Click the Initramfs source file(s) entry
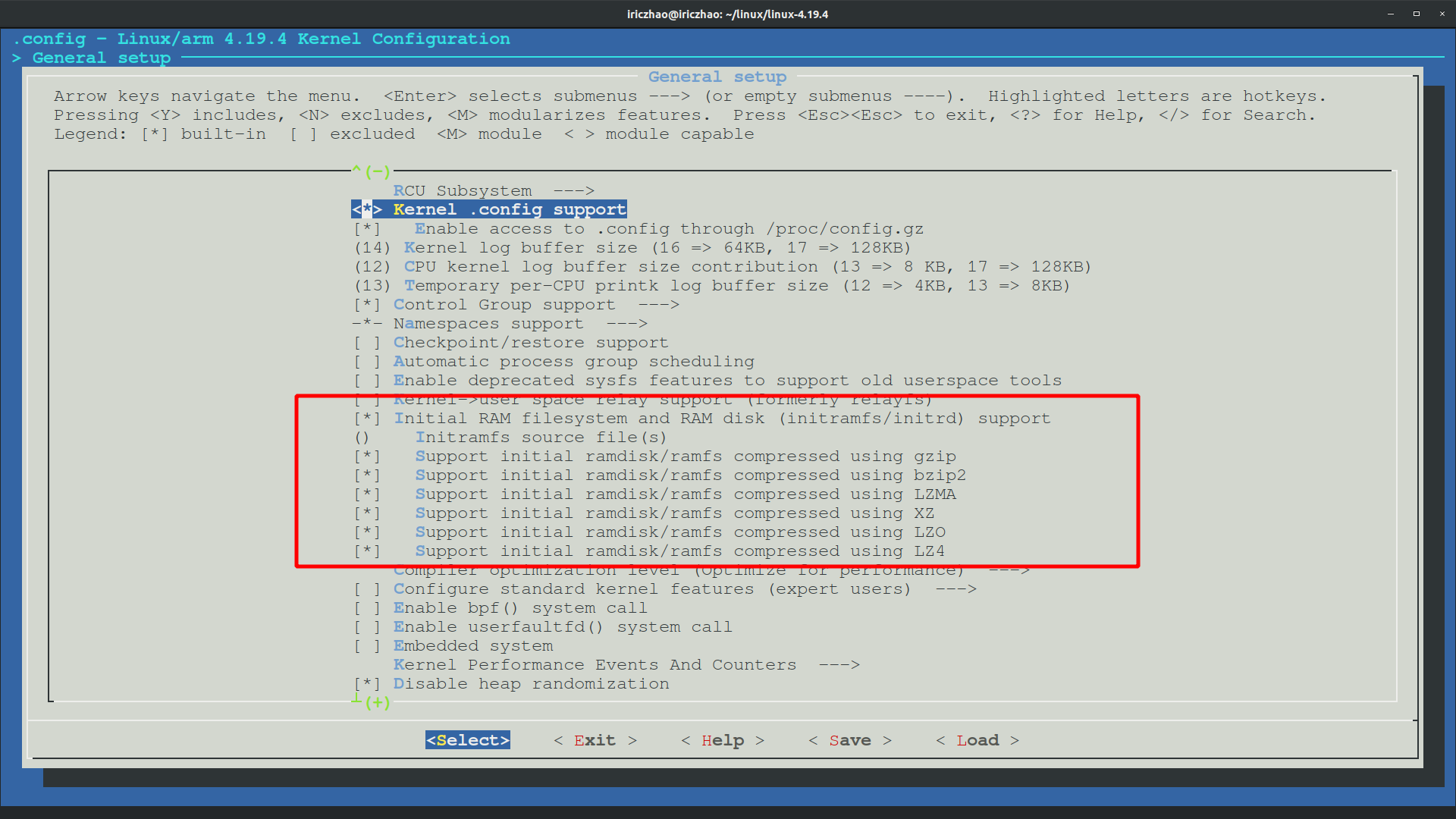 541,437
